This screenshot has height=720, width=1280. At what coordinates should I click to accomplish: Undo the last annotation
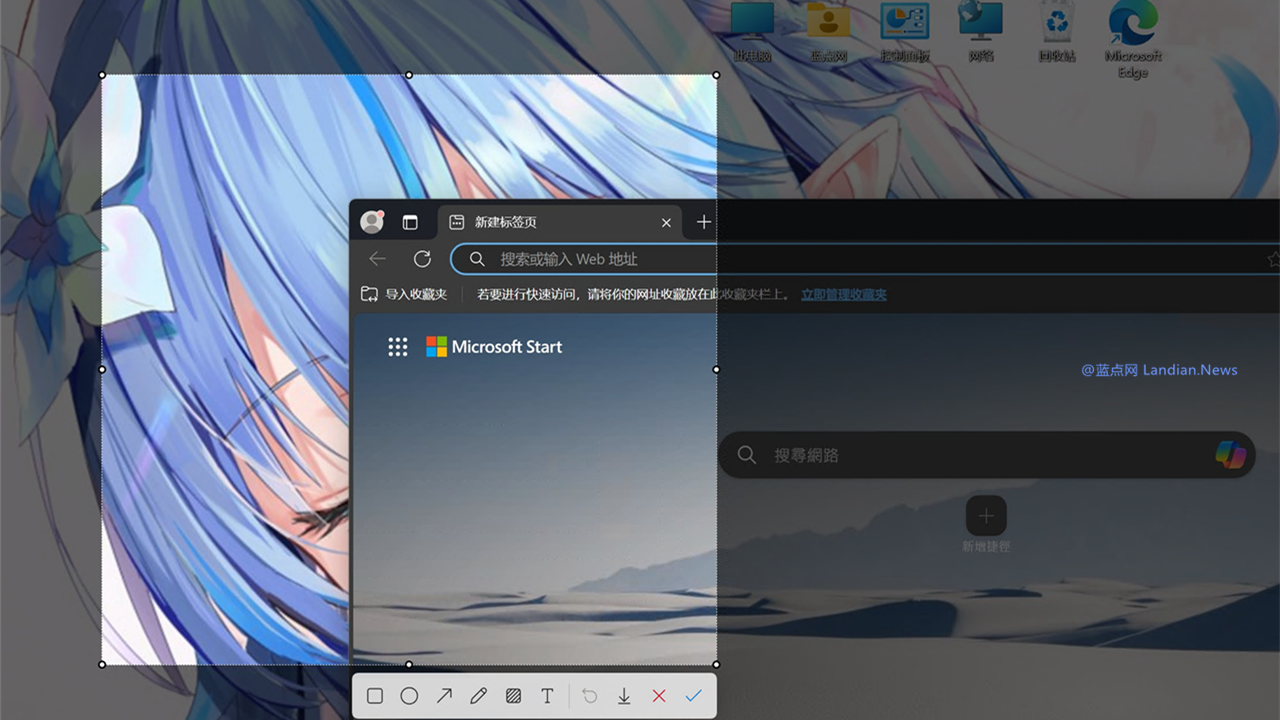[590, 696]
